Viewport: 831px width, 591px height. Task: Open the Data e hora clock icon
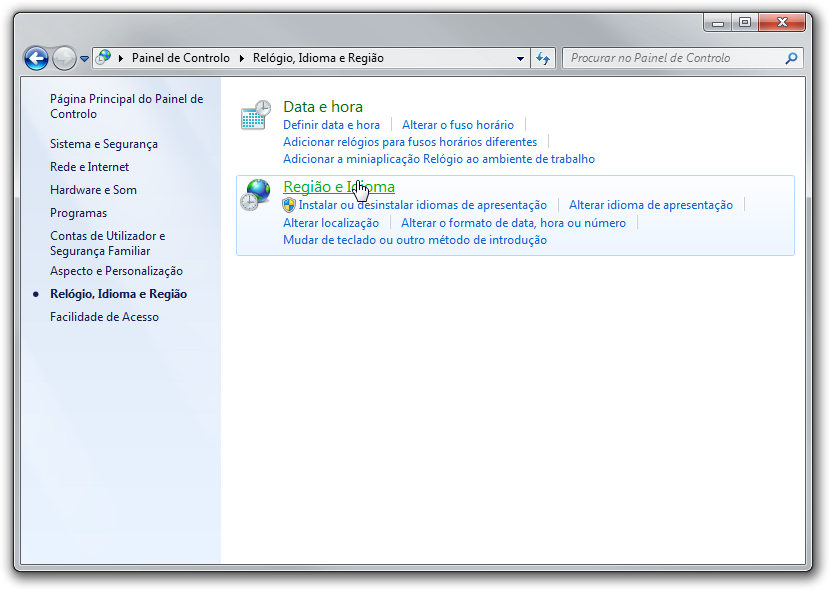pyautogui.click(x=256, y=115)
